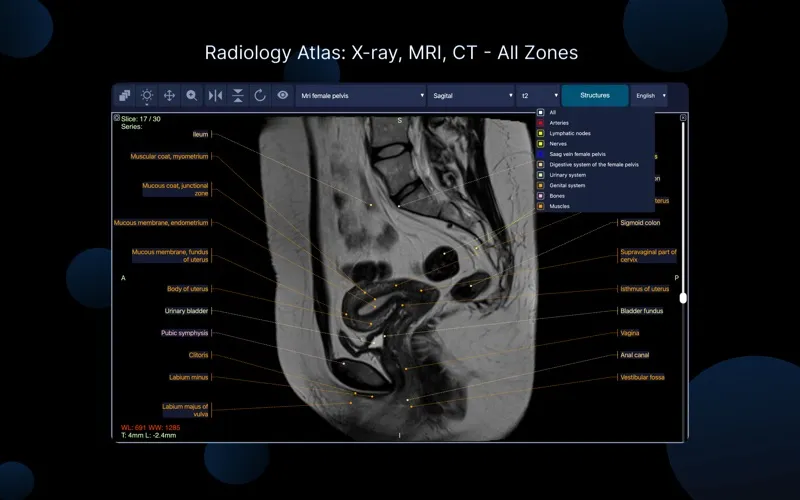This screenshot has width=800, height=500.
Task: Toggle the Lymphatic nodes checkbox
Action: pyautogui.click(x=541, y=133)
